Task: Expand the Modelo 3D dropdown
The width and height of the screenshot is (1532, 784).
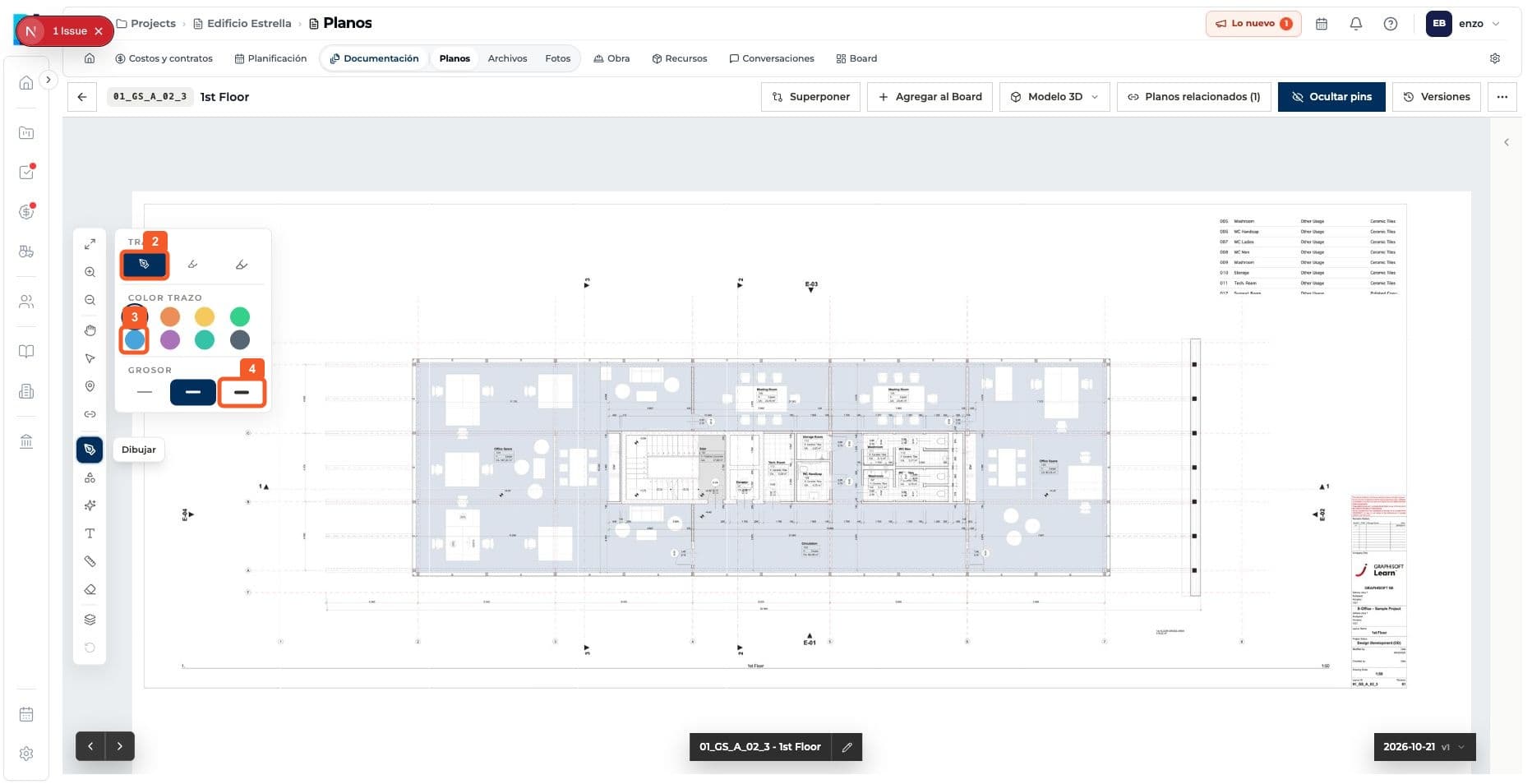Action: pyautogui.click(x=1054, y=97)
